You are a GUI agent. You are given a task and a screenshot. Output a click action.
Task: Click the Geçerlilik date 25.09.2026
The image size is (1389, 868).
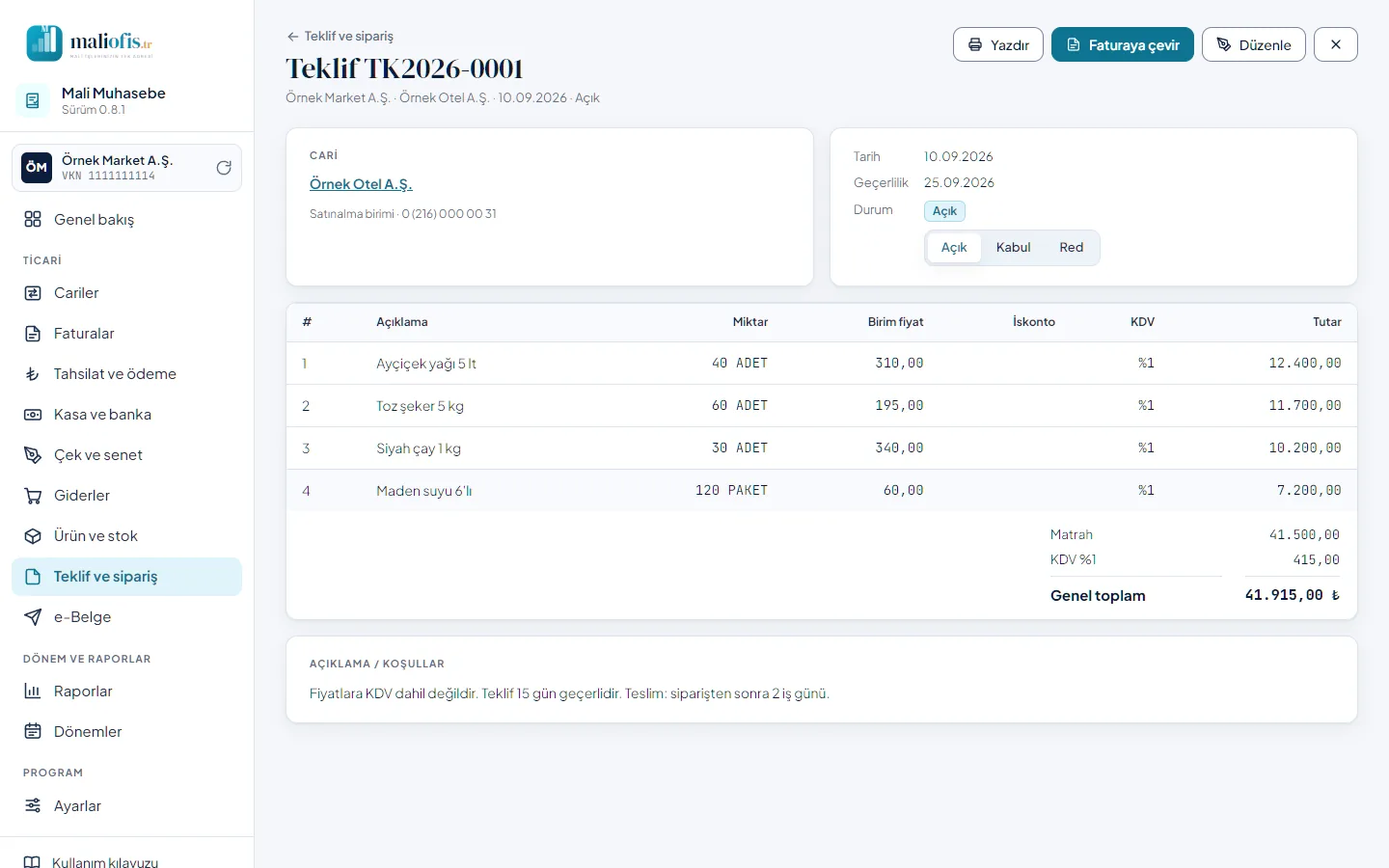[x=959, y=182]
